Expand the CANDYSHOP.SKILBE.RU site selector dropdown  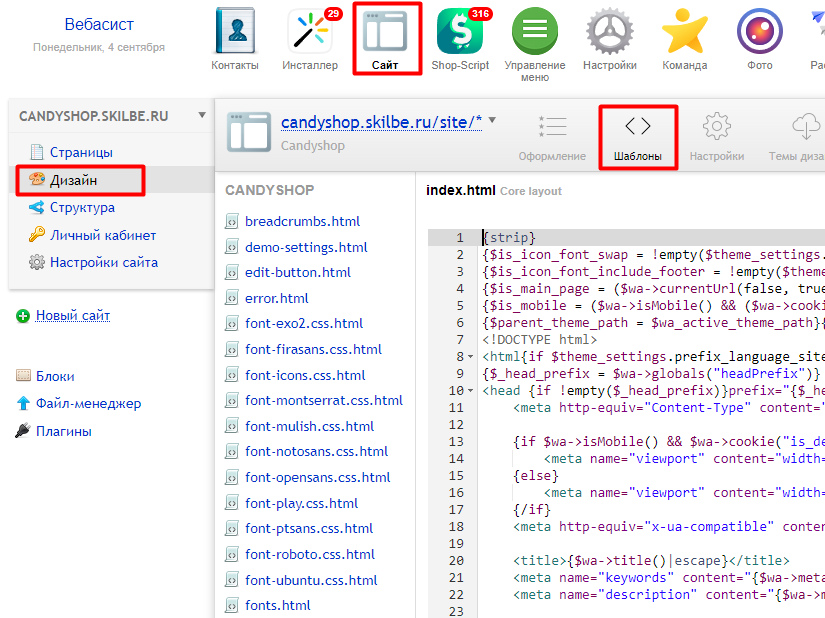[202, 116]
